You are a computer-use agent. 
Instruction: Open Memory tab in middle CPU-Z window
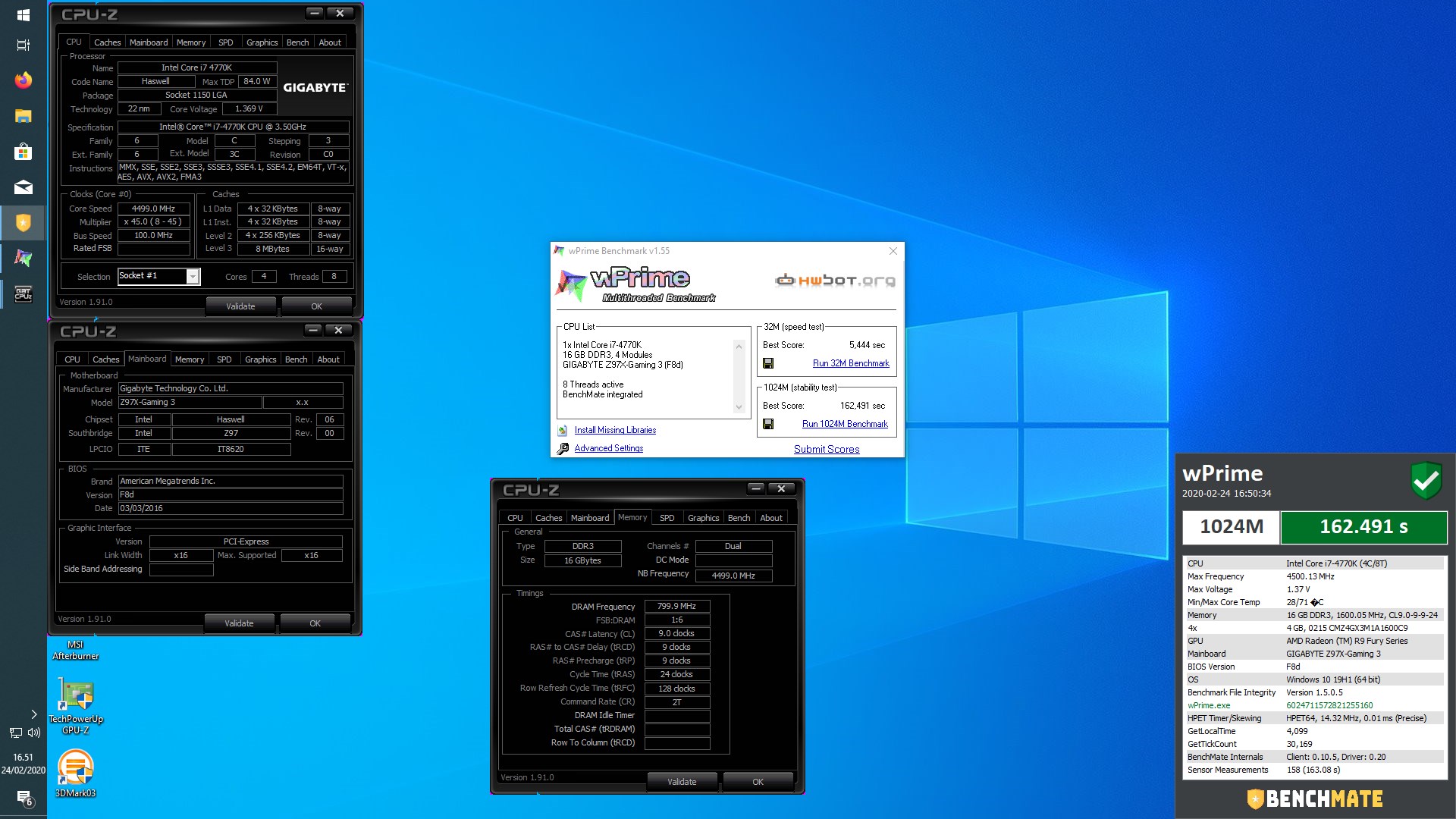click(x=190, y=359)
